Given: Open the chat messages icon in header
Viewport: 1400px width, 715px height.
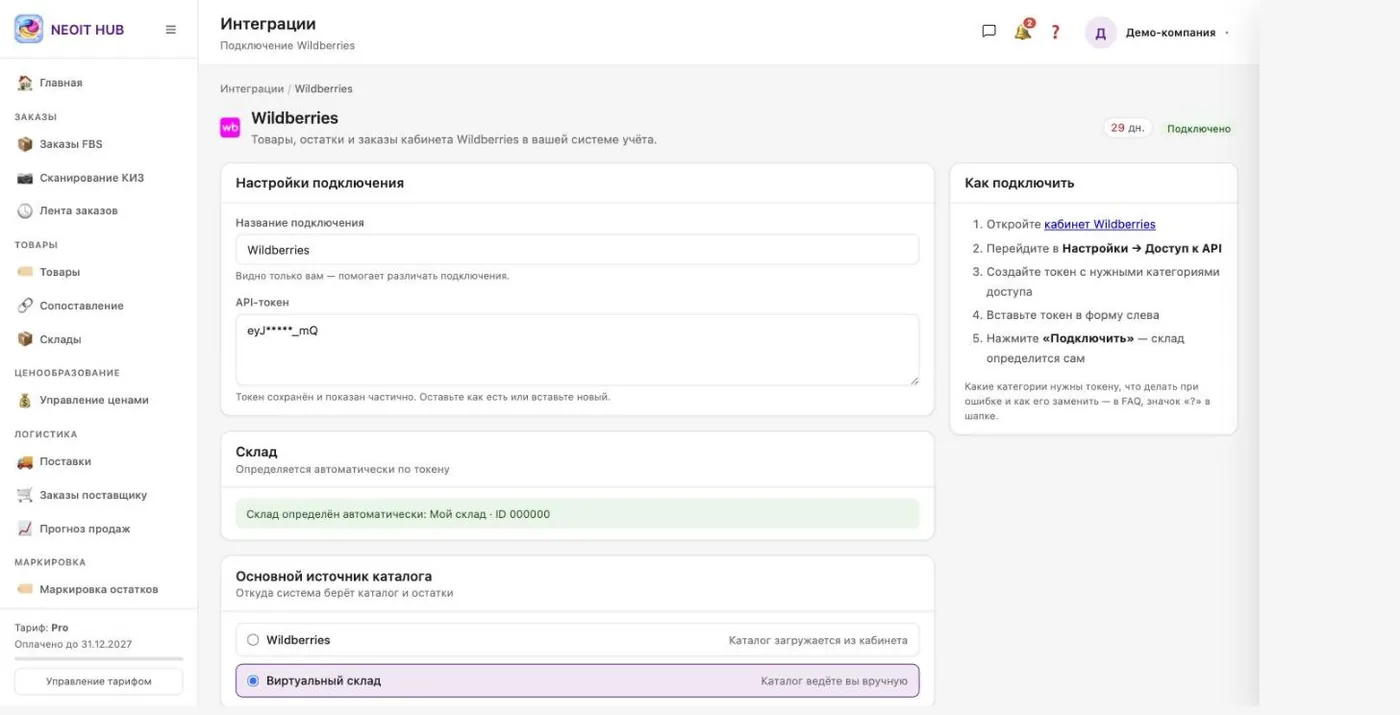Looking at the screenshot, I should 989,31.
